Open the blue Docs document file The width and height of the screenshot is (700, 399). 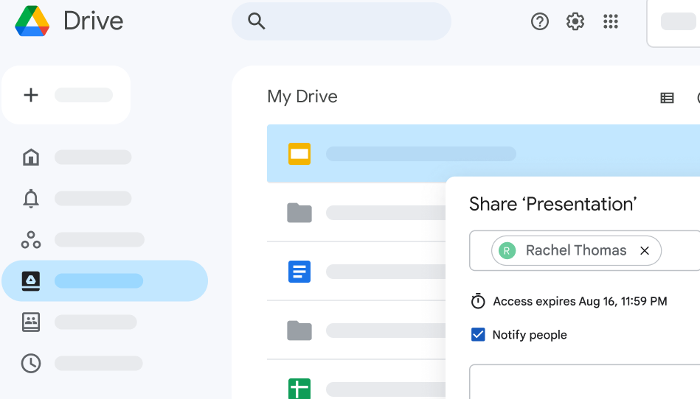pyautogui.click(x=356, y=271)
